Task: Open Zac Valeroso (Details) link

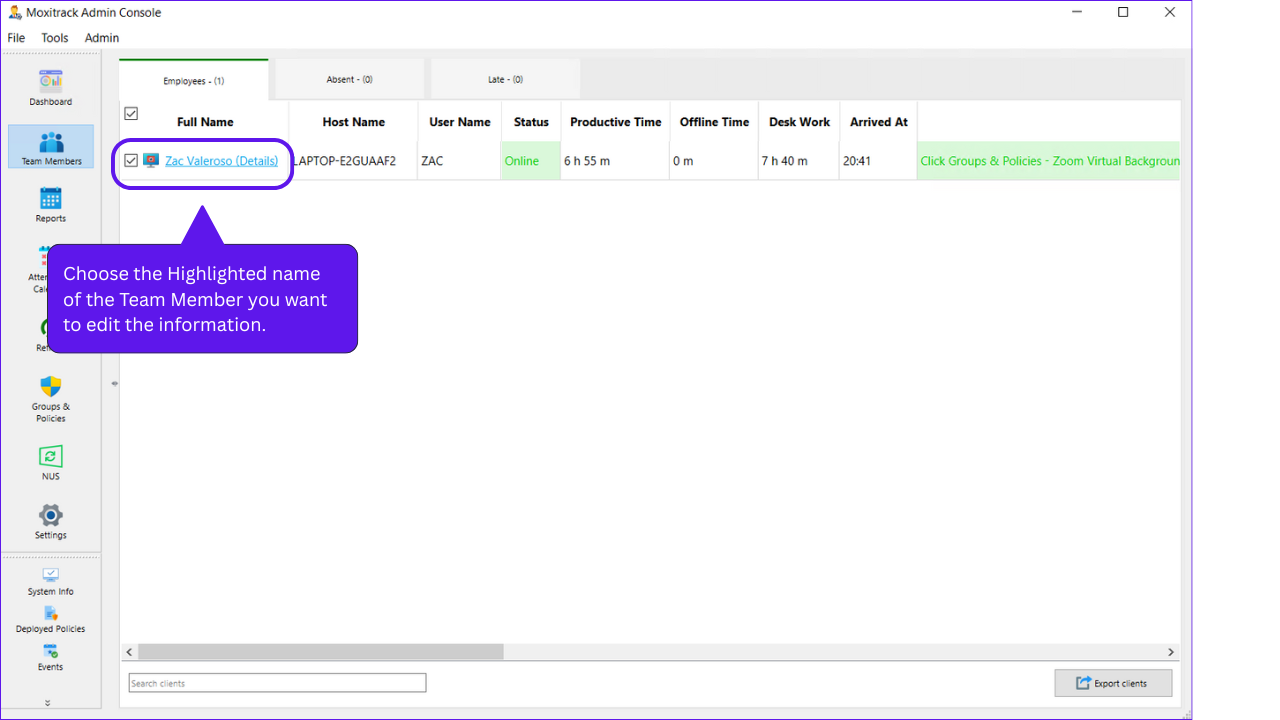Action: [222, 160]
